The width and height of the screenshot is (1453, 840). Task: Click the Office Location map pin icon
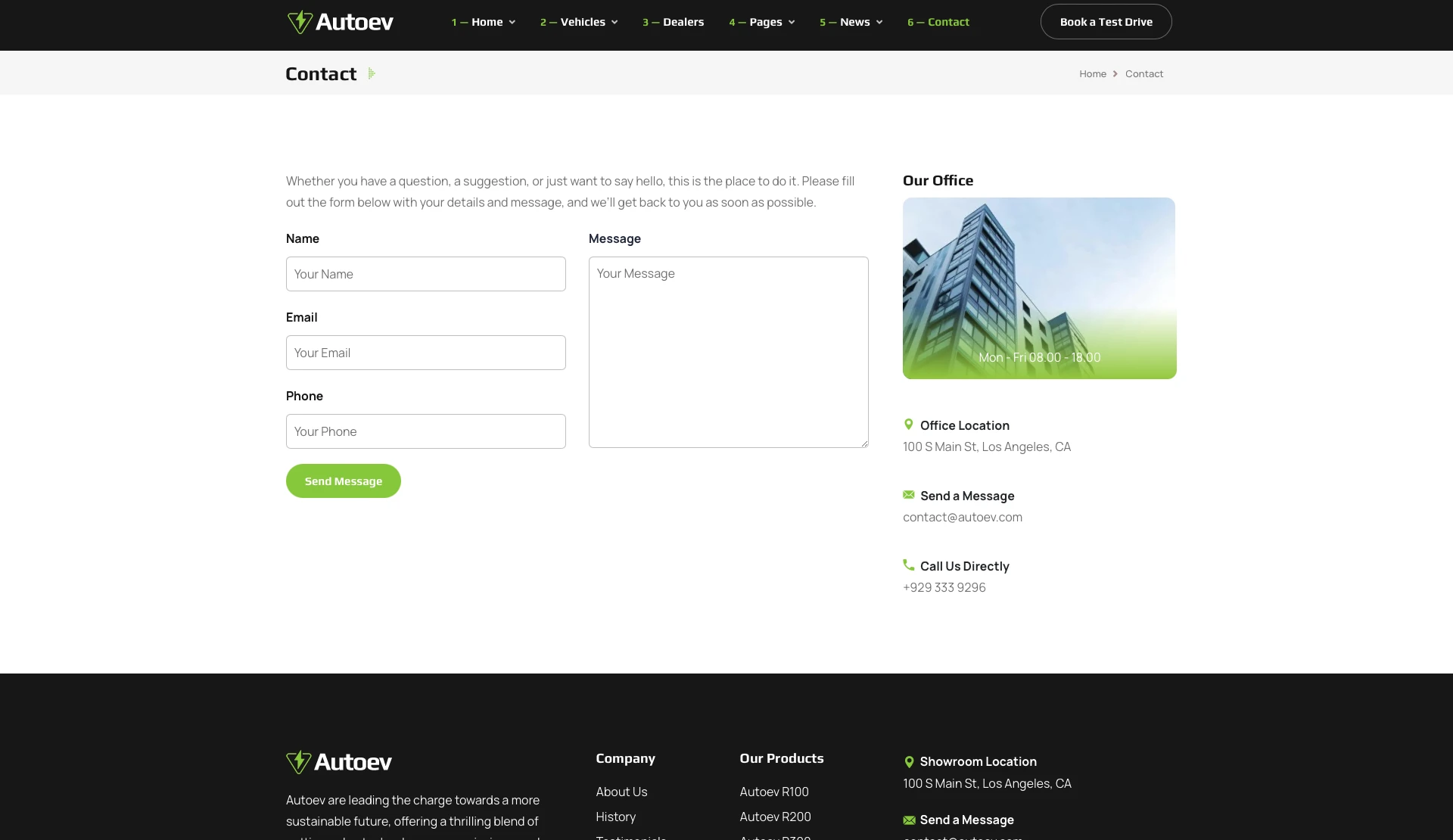(908, 425)
